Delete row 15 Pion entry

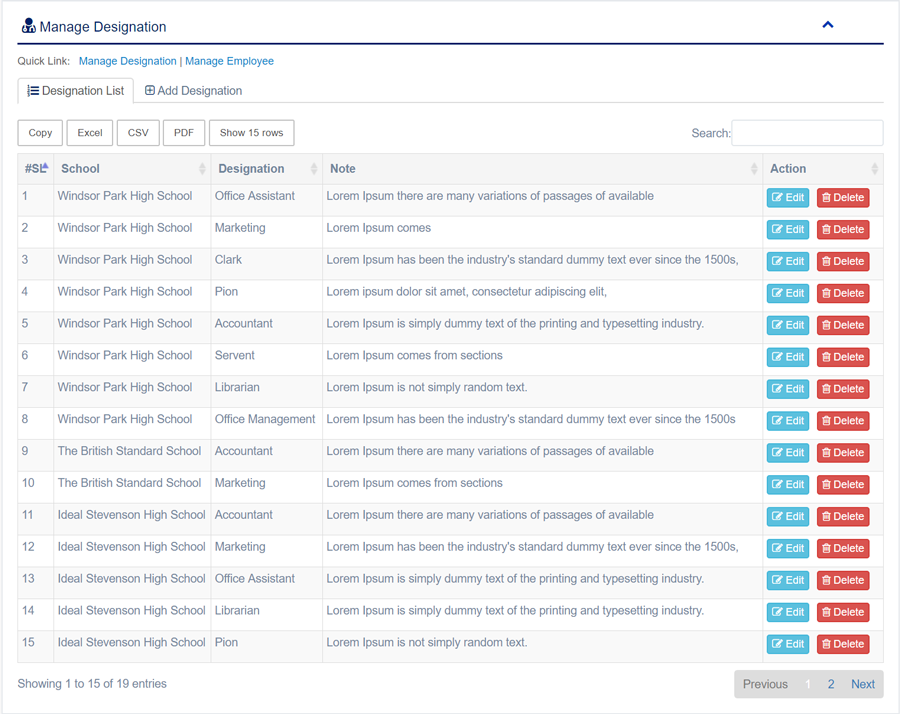coord(843,644)
